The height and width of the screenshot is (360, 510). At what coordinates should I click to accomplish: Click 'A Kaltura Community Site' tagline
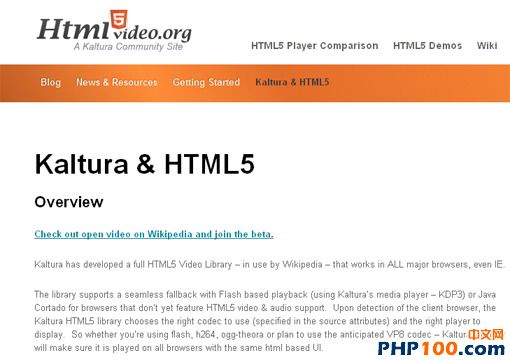coord(128,47)
